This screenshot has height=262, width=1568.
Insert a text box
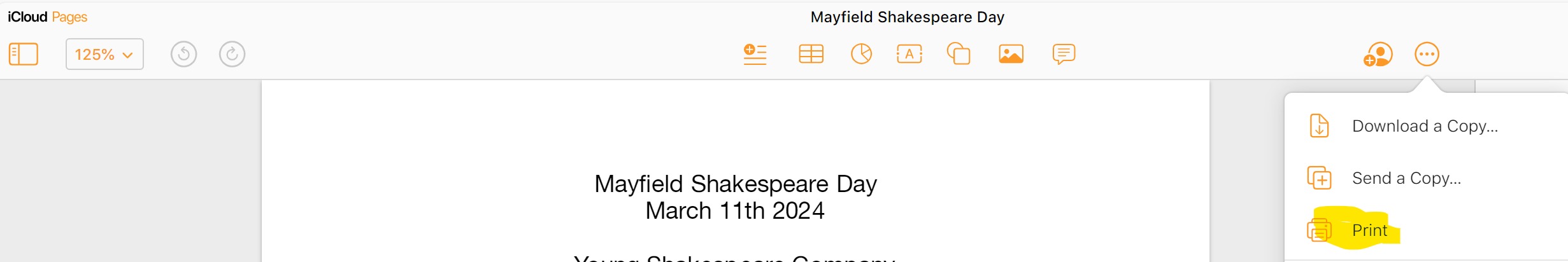(x=909, y=54)
